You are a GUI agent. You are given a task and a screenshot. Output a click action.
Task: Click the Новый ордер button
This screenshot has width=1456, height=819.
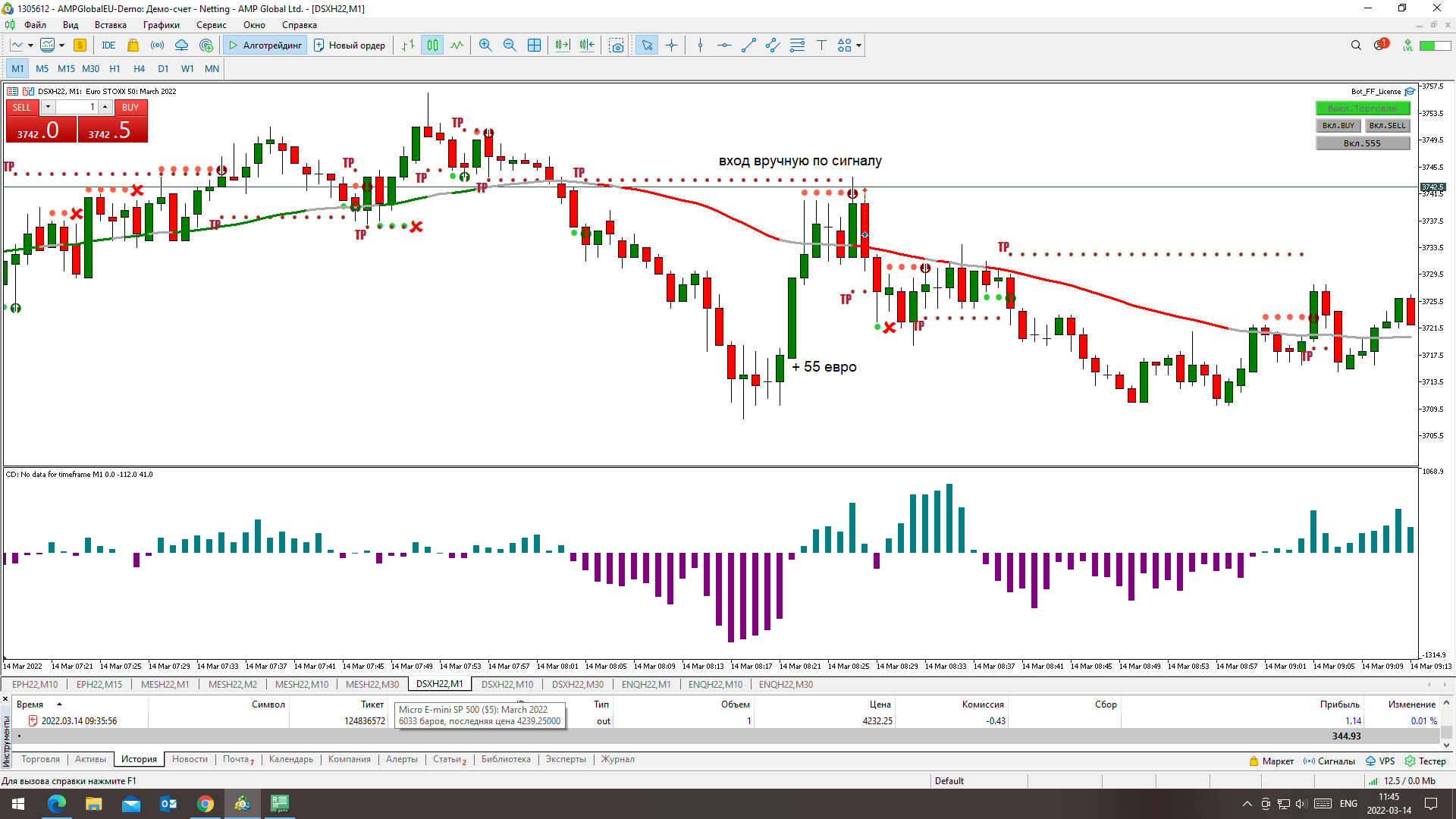click(x=350, y=45)
